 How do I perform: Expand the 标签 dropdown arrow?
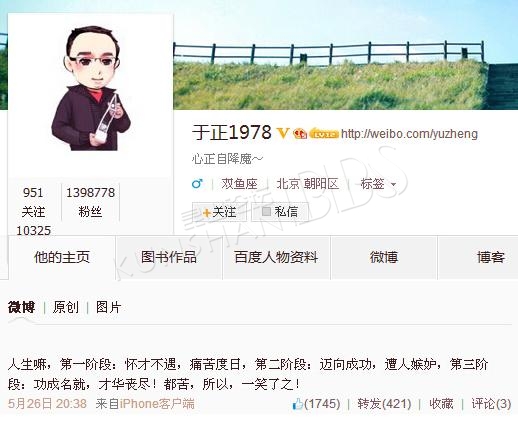point(393,184)
